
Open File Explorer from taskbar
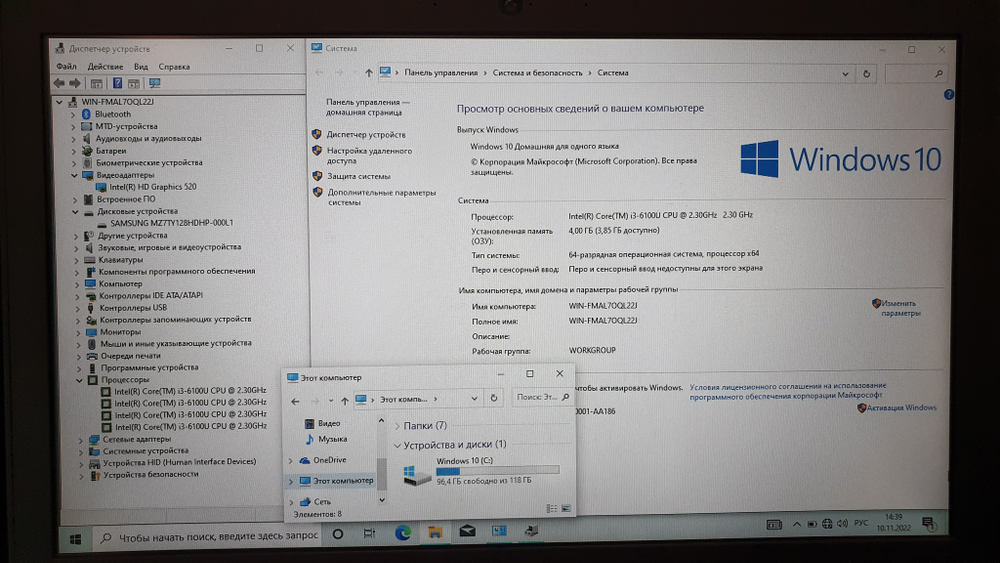(435, 532)
